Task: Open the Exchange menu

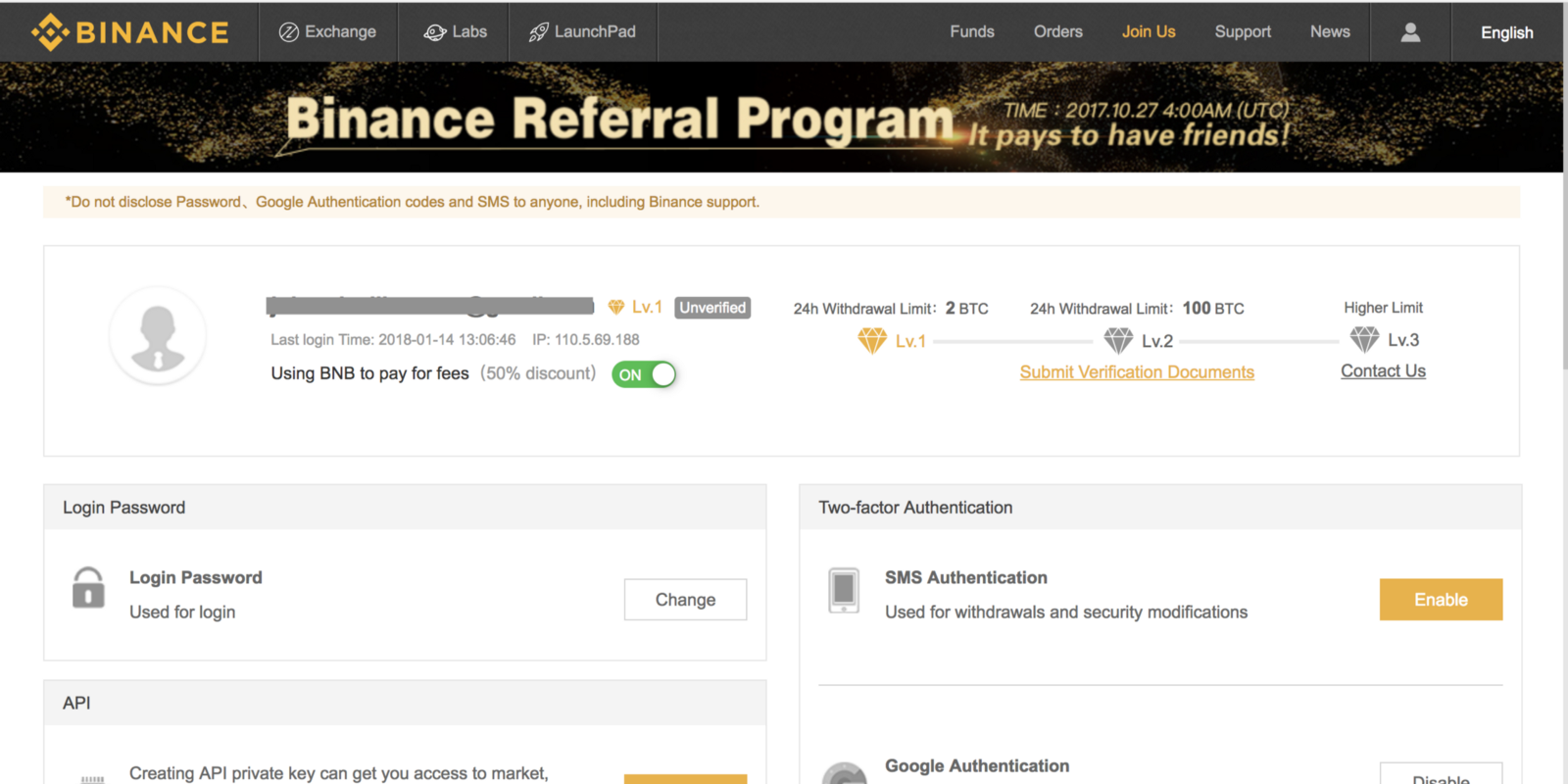Action: [328, 31]
